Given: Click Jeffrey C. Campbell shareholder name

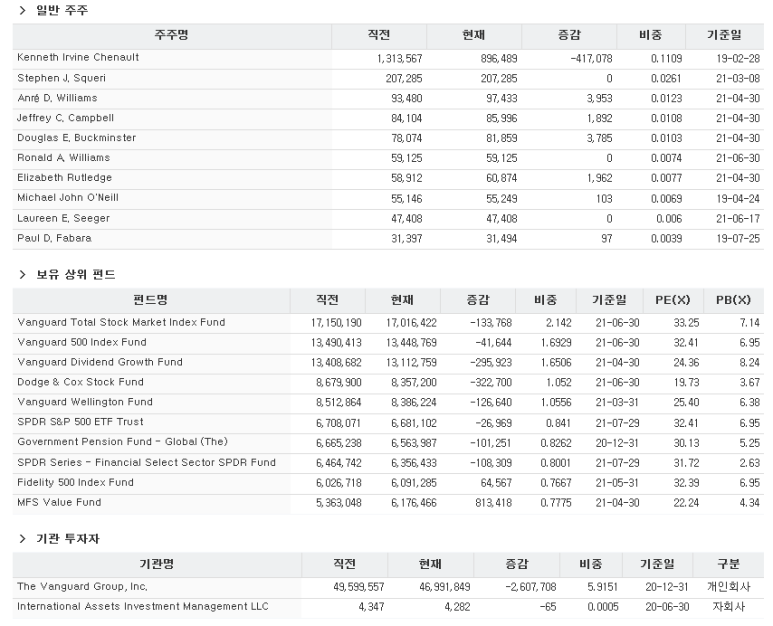Looking at the screenshot, I should coord(66,118).
